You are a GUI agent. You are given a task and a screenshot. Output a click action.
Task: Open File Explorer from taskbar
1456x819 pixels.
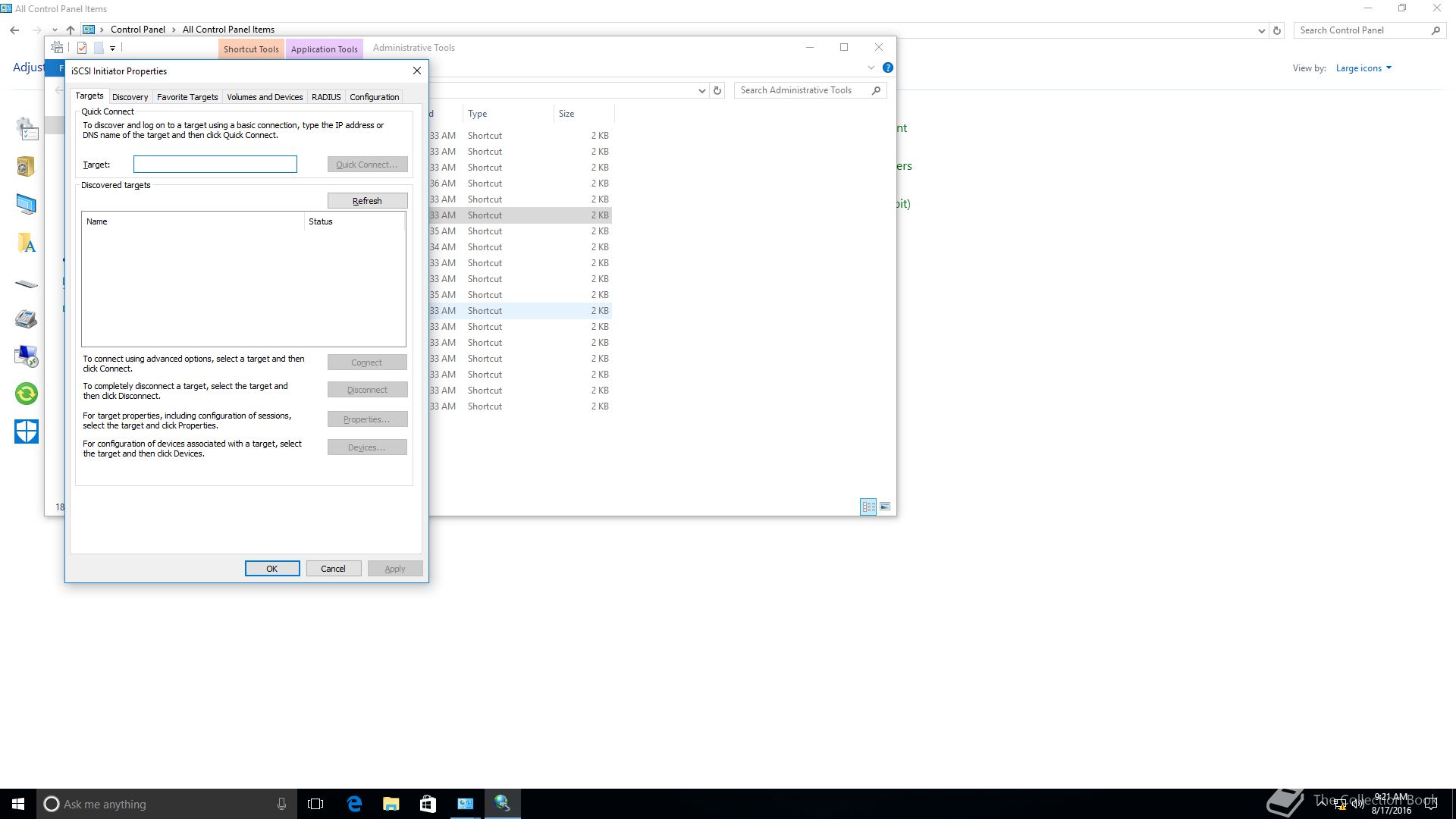(x=391, y=804)
